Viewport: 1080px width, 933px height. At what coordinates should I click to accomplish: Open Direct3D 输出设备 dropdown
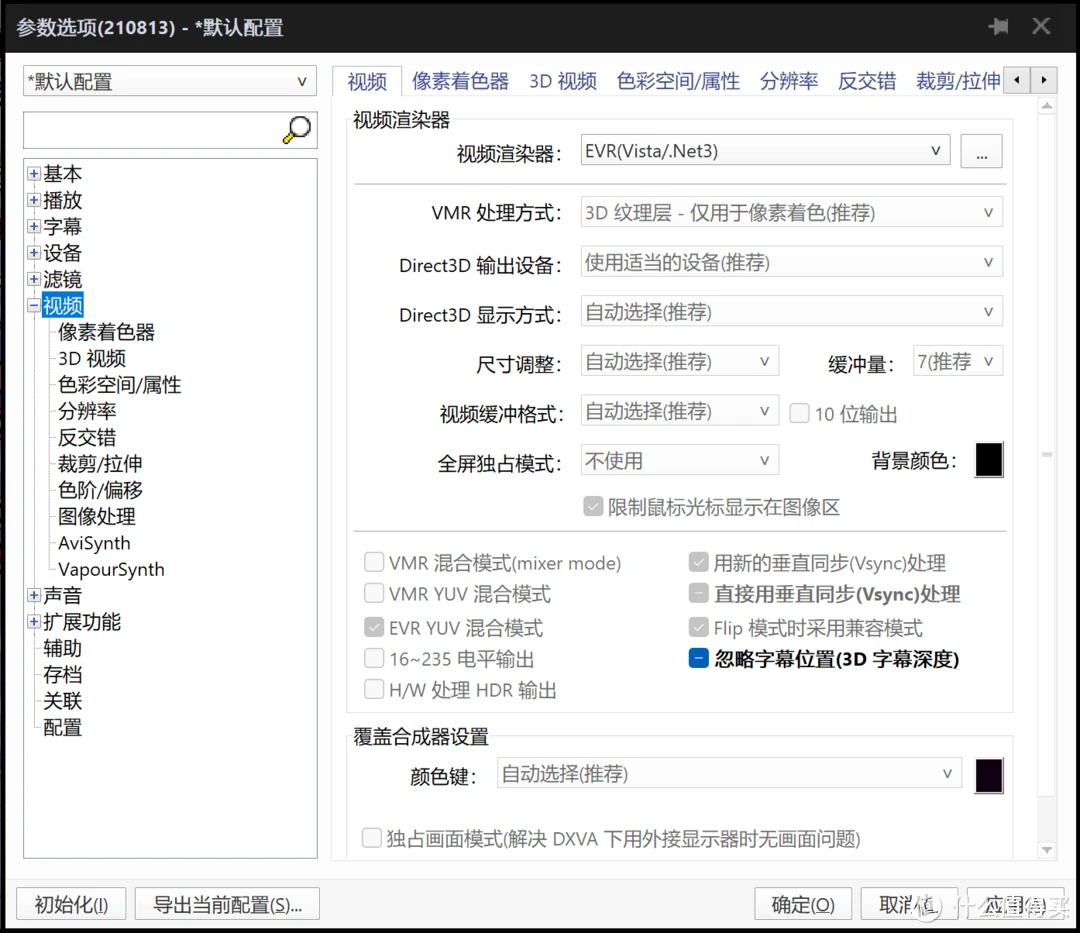[x=791, y=262]
